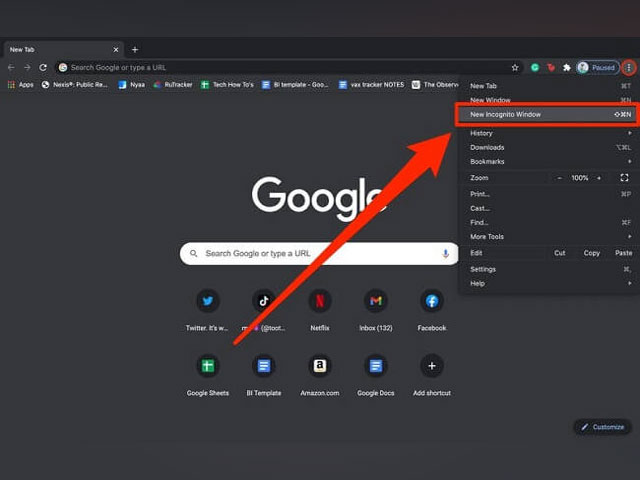Choose New Tab from the menu
This screenshot has height=480, width=640.
pos(550,86)
